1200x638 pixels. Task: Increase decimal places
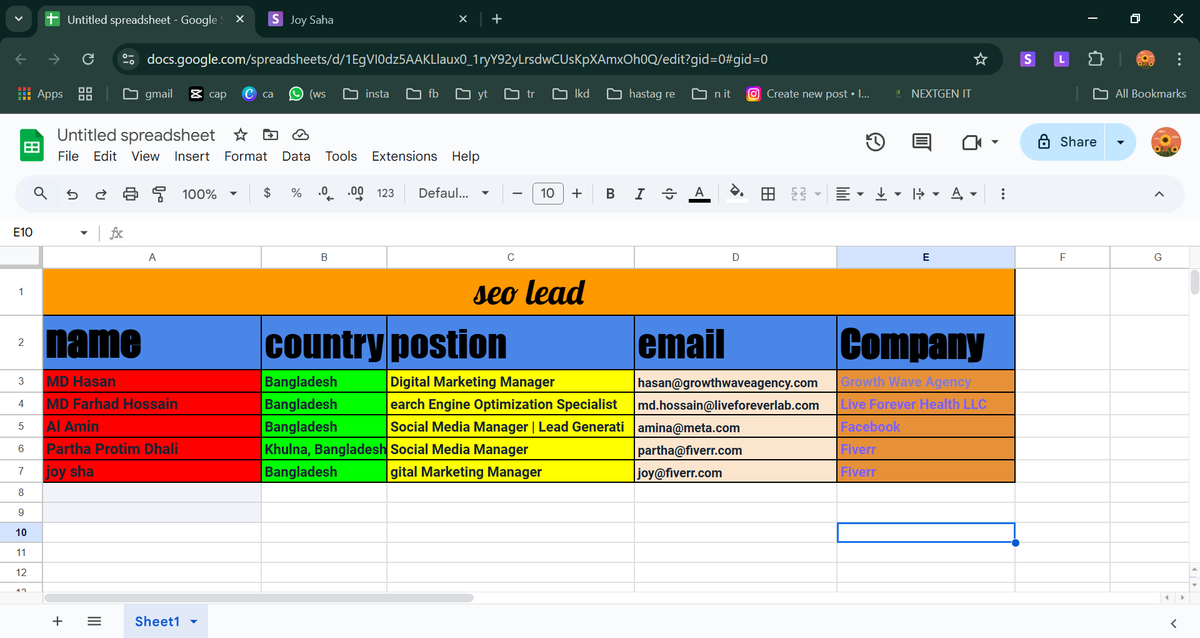coord(355,194)
